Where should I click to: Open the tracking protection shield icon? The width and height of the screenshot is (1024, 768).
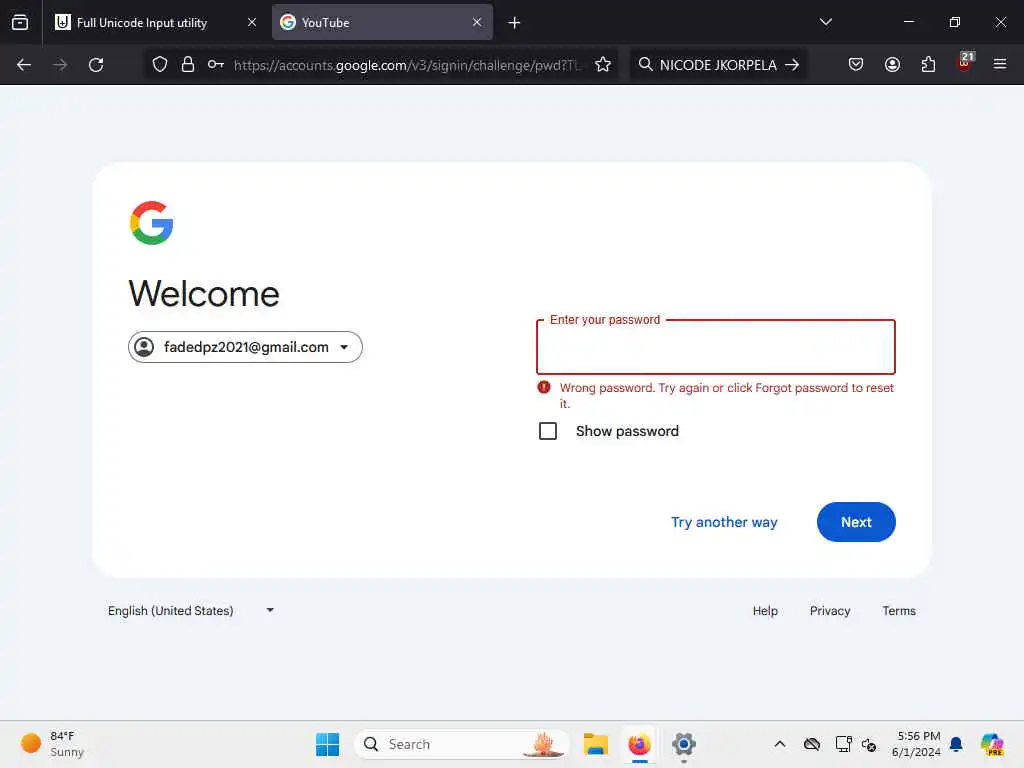(160, 65)
